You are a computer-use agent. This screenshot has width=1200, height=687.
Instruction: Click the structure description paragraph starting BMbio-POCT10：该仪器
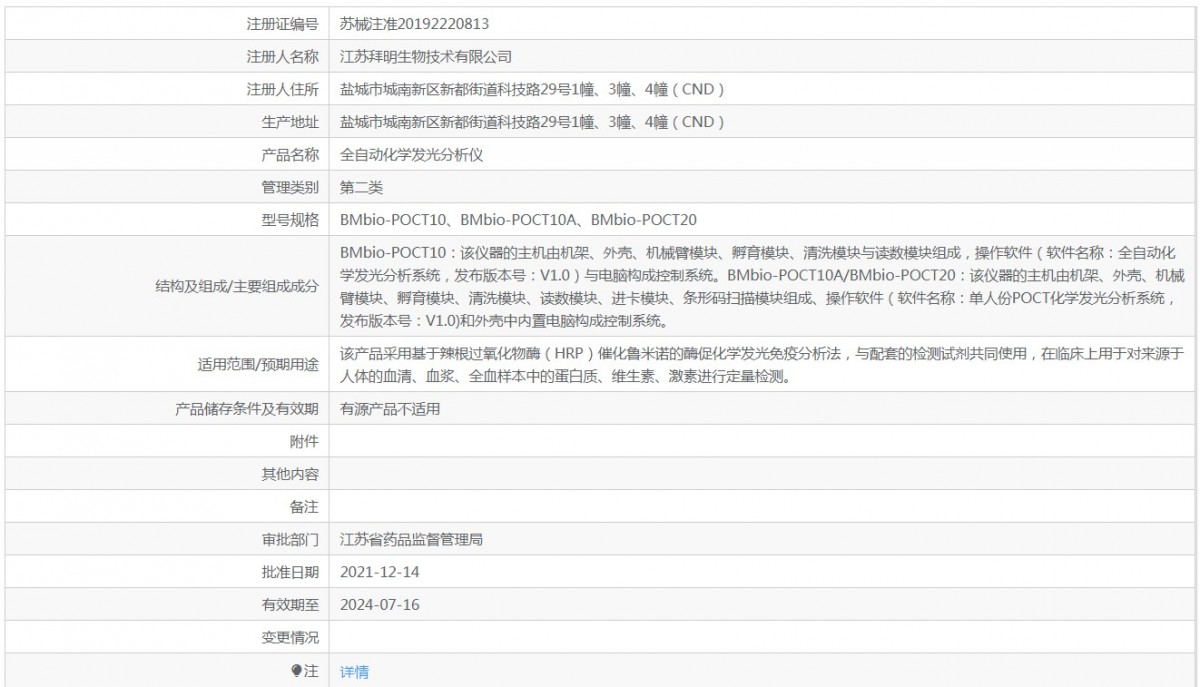(762, 286)
